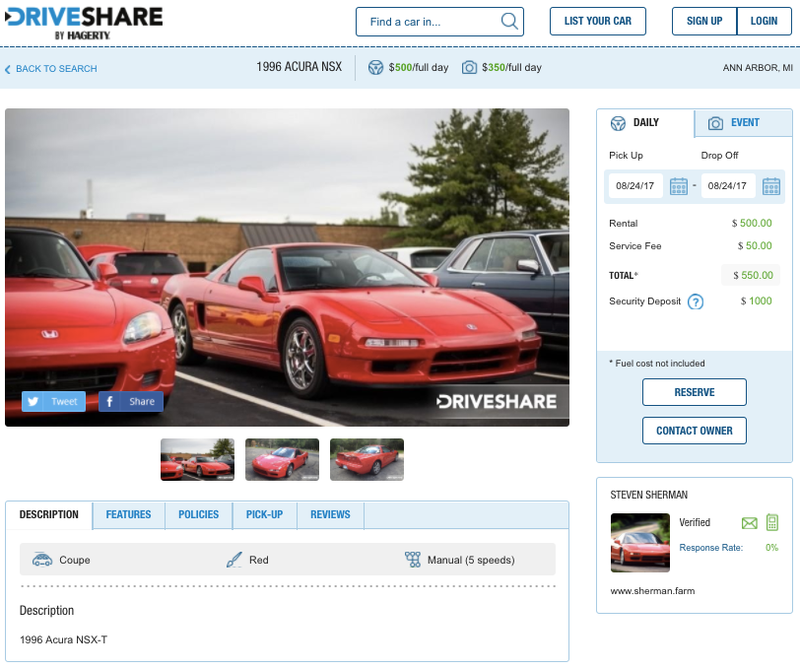Share listing via Facebook Share button
The width and height of the screenshot is (800, 669).
pyautogui.click(x=131, y=401)
